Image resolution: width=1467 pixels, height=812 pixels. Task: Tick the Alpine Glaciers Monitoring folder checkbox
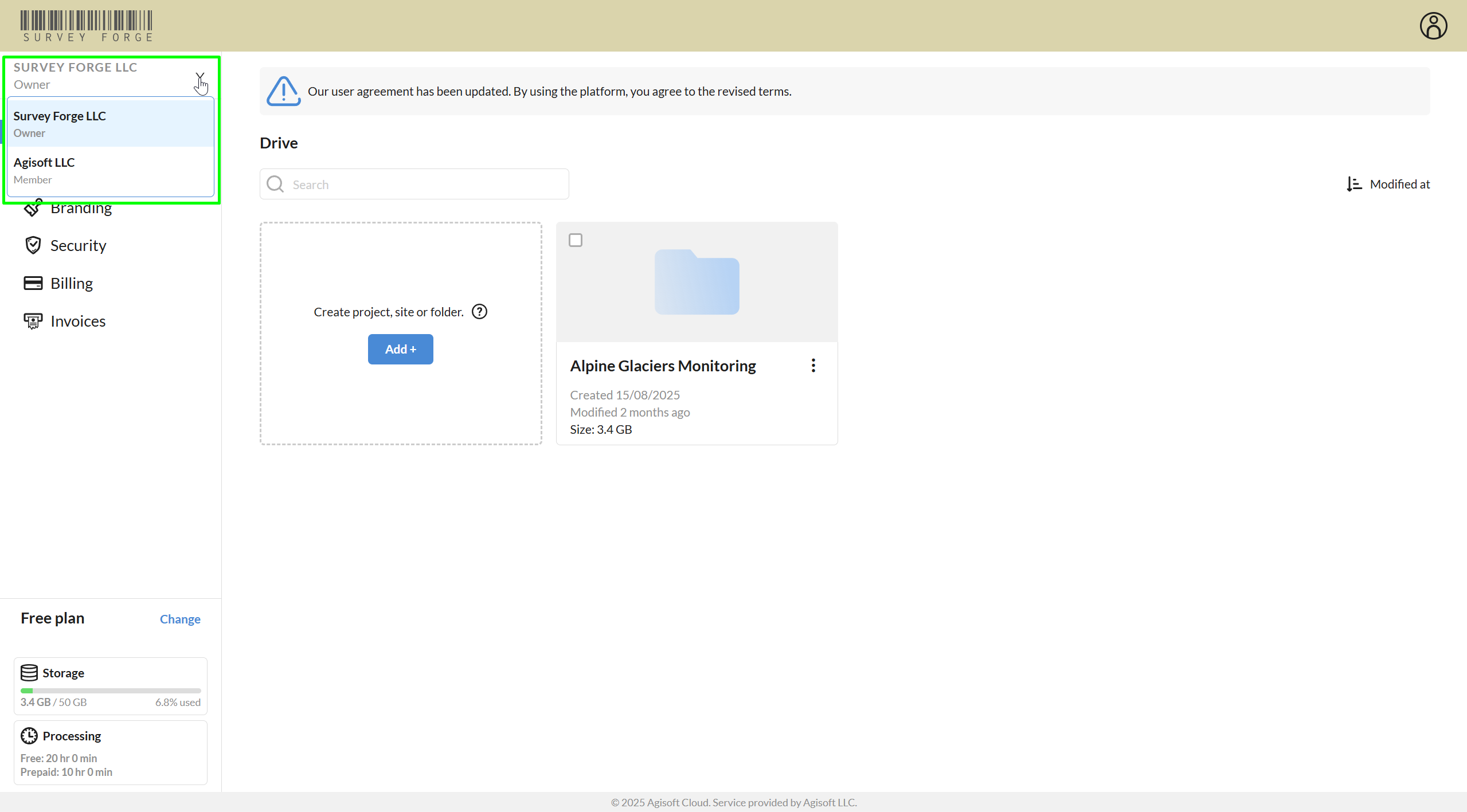pyautogui.click(x=576, y=240)
